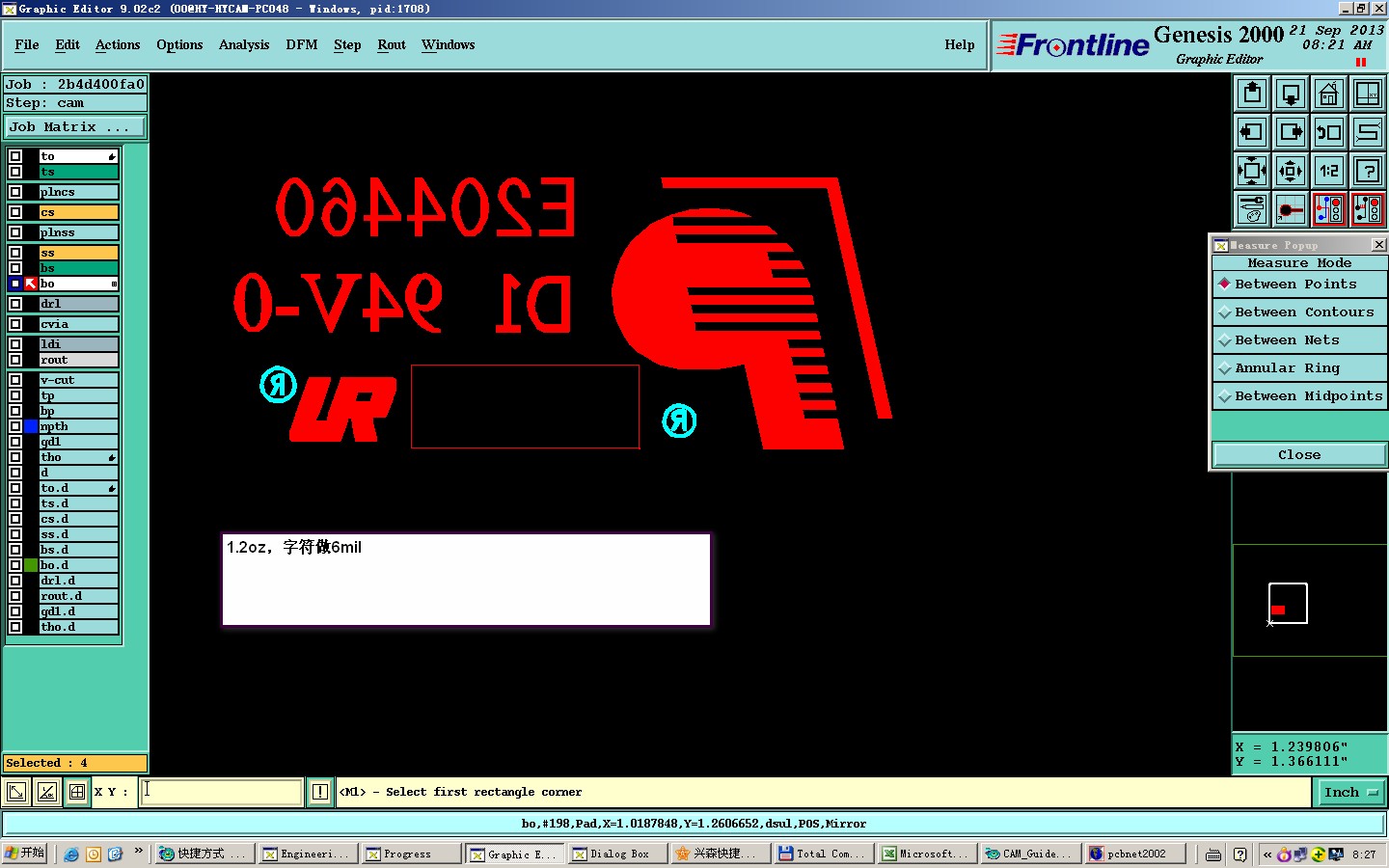Click the red arrow icon on bo layer
This screenshot has height=868, width=1389.
point(31,284)
